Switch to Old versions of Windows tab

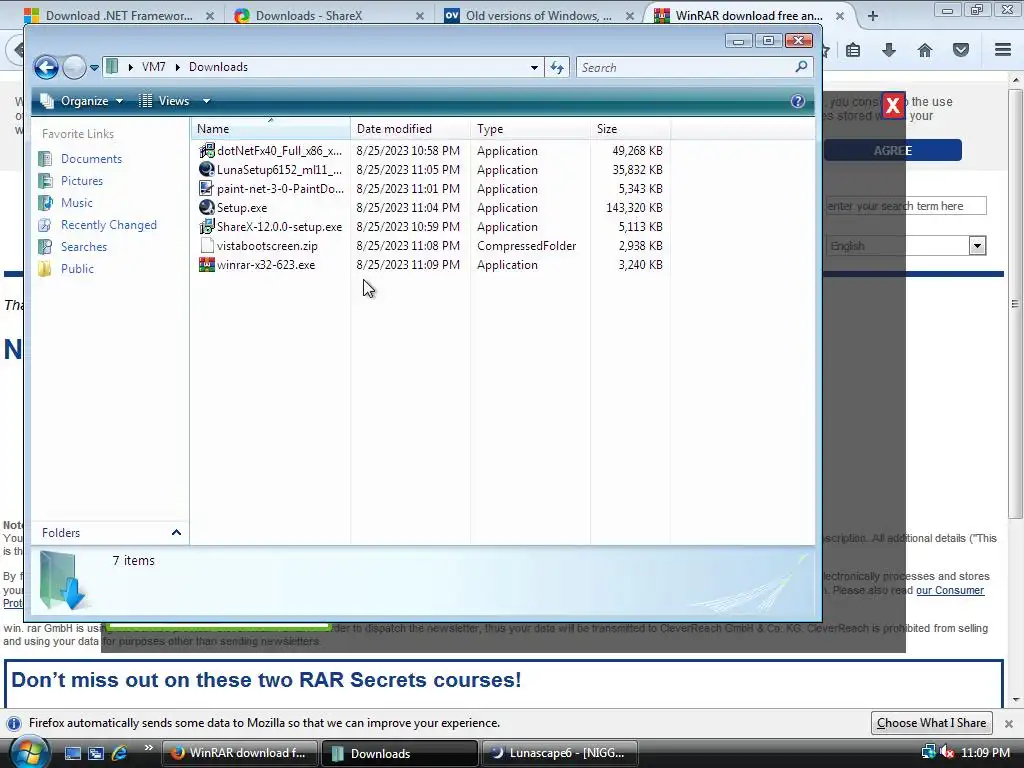tap(538, 16)
